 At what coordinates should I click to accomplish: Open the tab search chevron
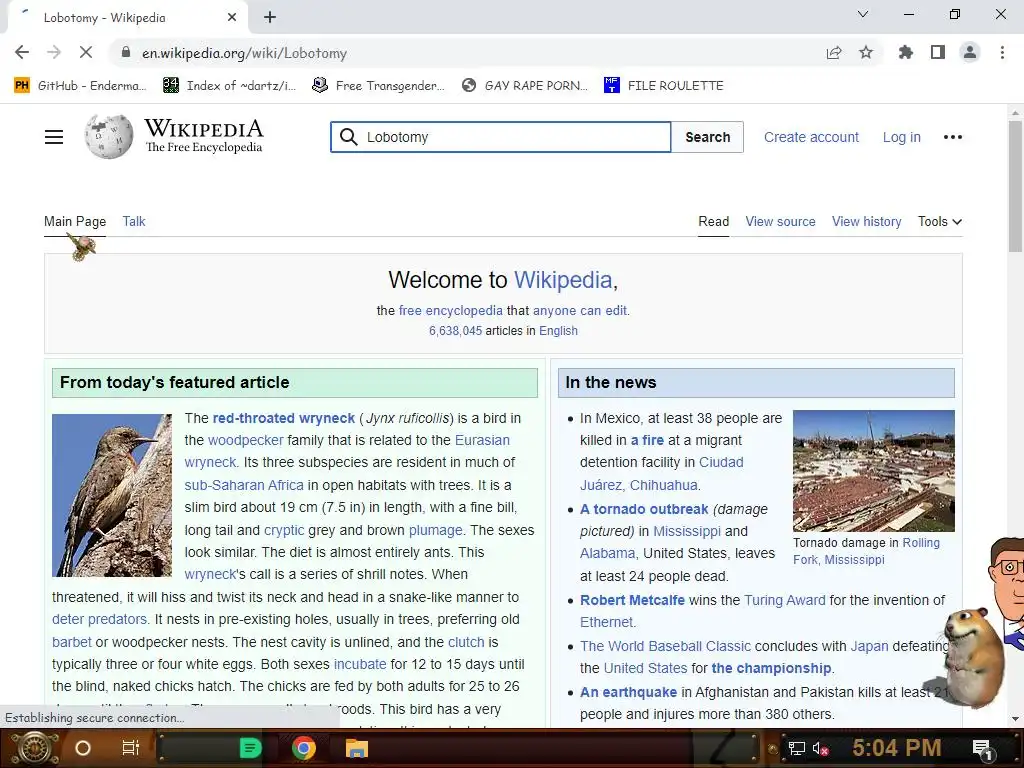coord(863,14)
